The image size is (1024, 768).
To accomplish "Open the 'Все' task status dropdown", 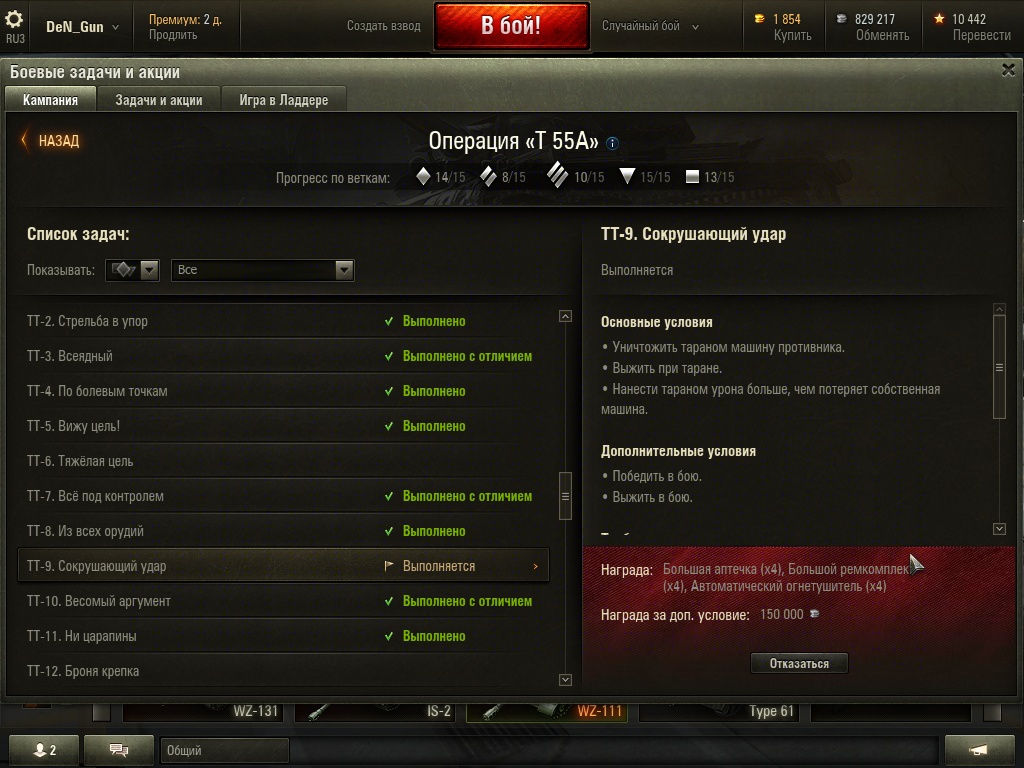I will 263,270.
